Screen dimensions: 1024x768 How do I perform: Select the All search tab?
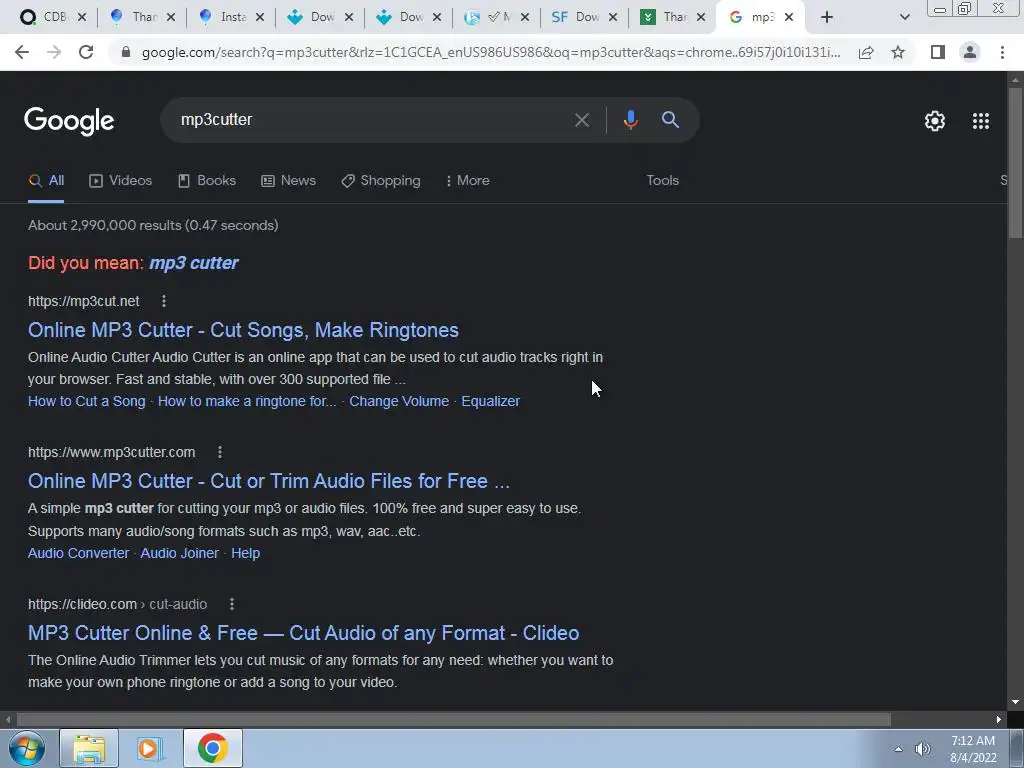pos(46,181)
